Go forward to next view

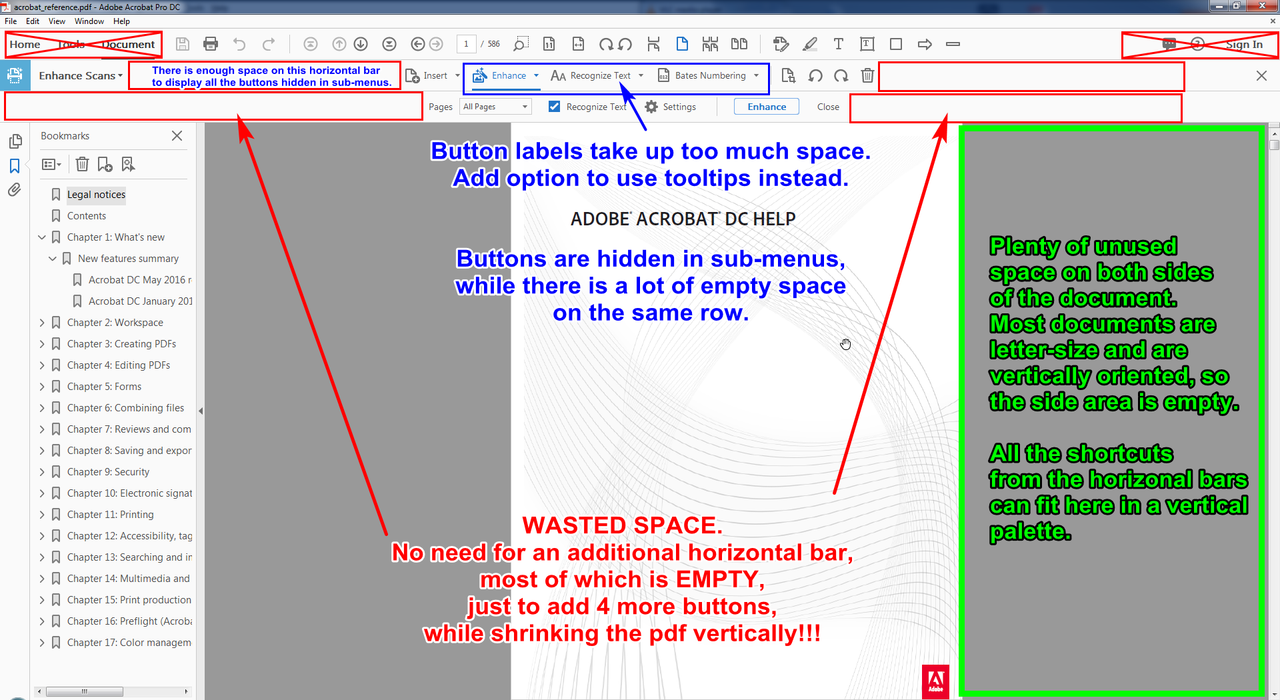[435, 44]
